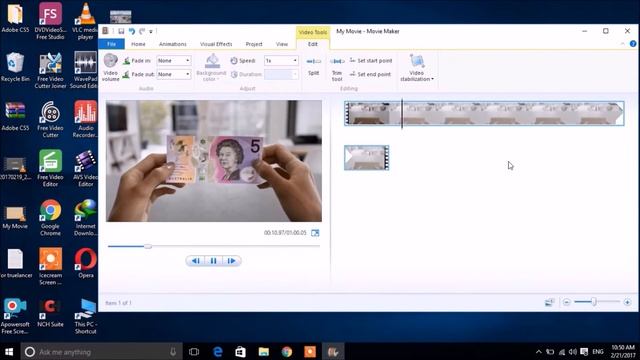Click the Opera desktop icon
The height and width of the screenshot is (360, 640).
(x=86, y=263)
